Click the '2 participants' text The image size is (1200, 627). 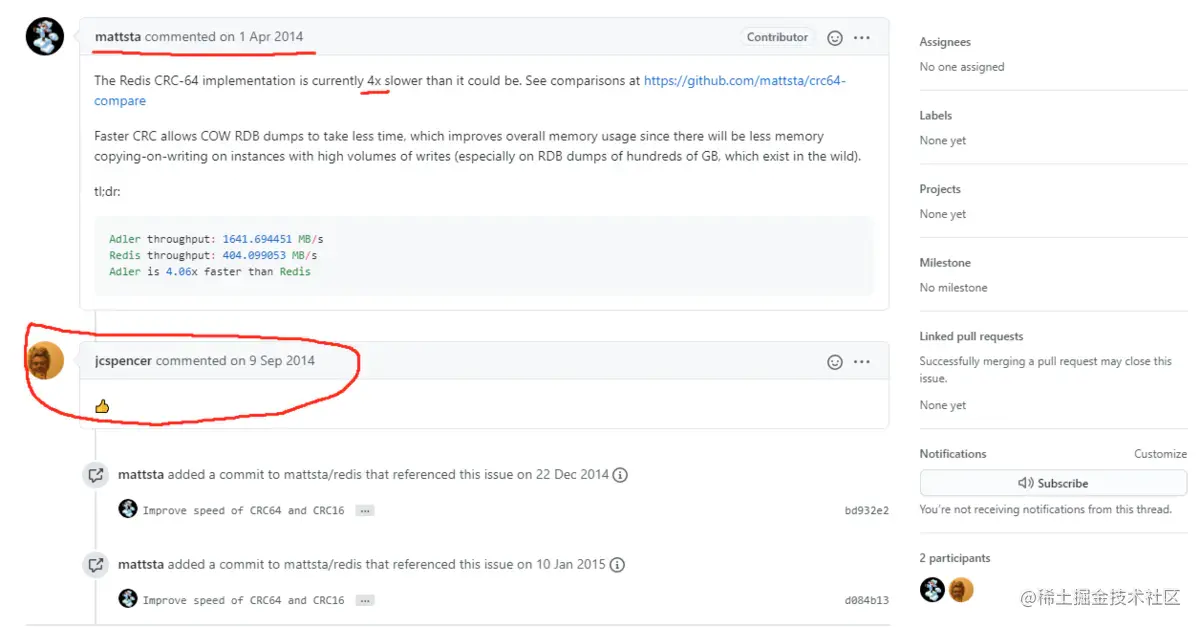coord(955,559)
